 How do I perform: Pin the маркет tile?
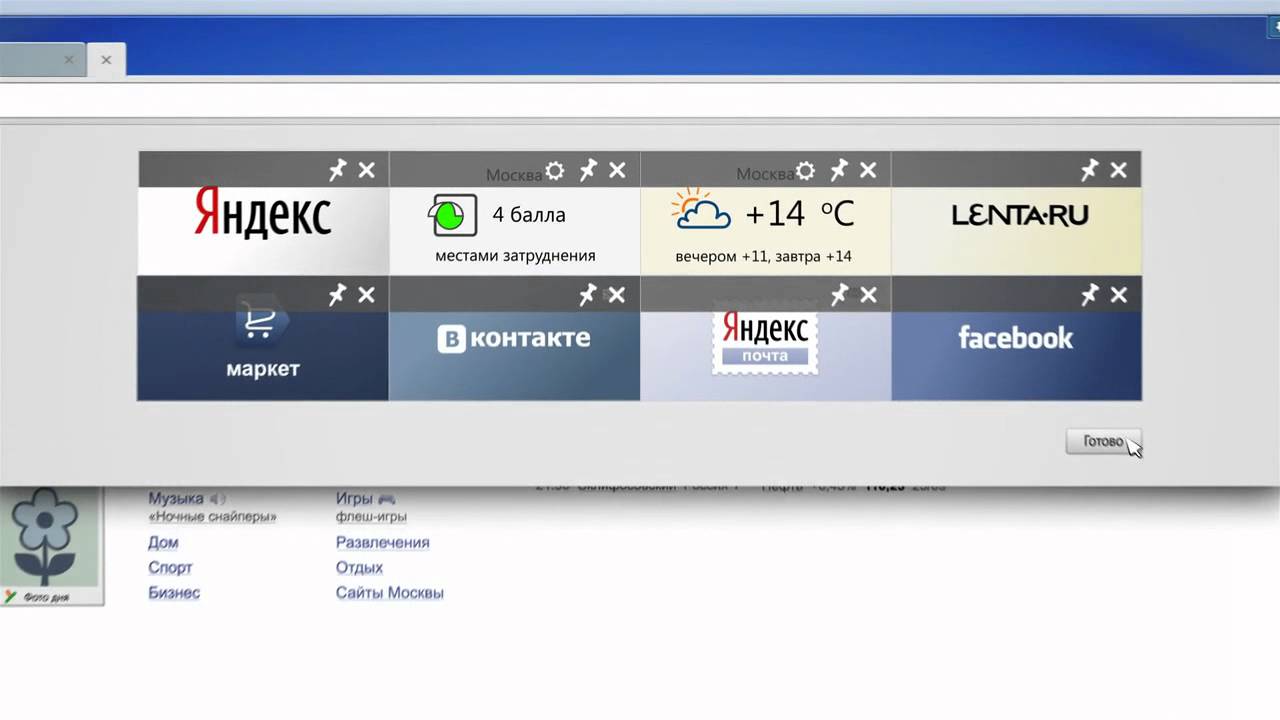point(338,294)
